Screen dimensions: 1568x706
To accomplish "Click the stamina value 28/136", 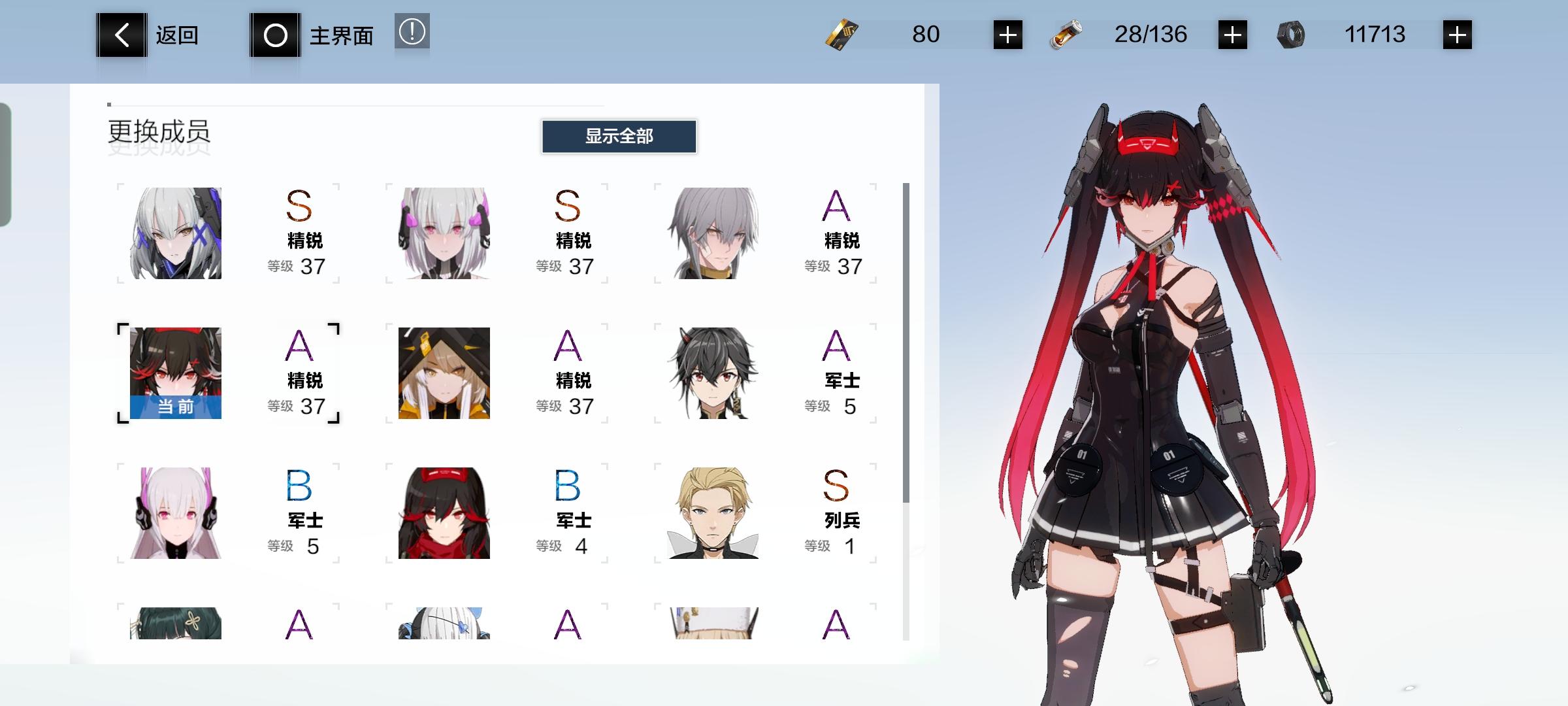I will [1151, 34].
